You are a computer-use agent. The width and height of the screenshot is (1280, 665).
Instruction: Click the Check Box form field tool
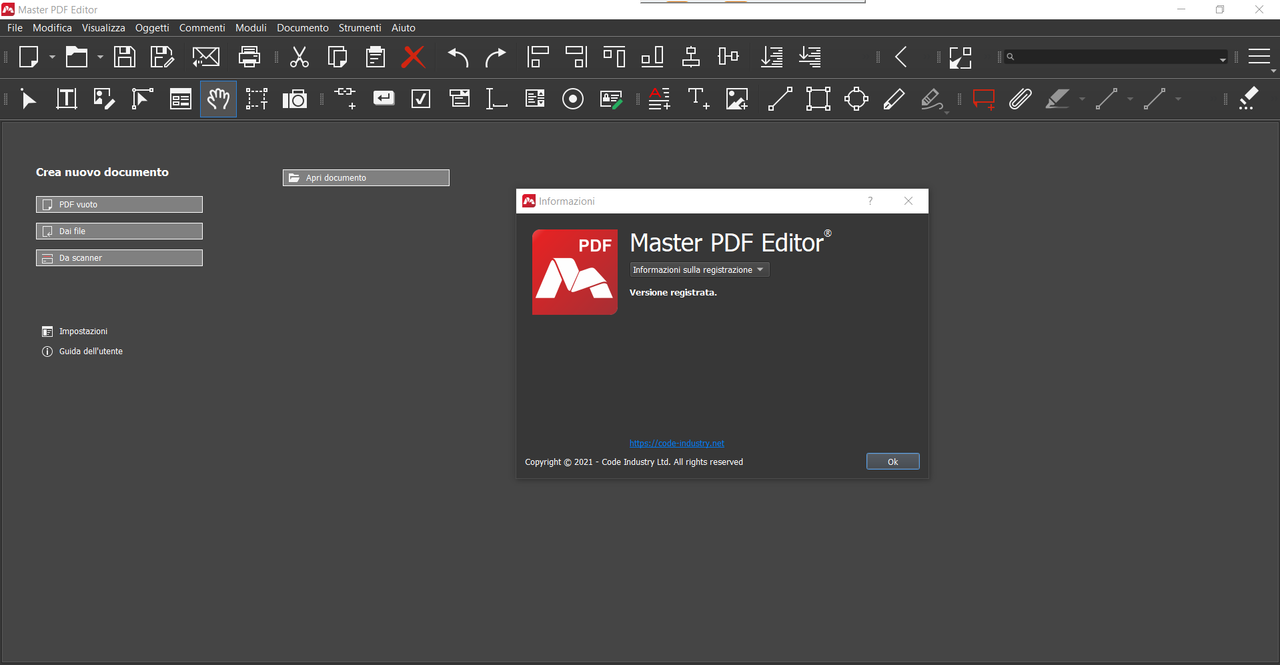[421, 99]
